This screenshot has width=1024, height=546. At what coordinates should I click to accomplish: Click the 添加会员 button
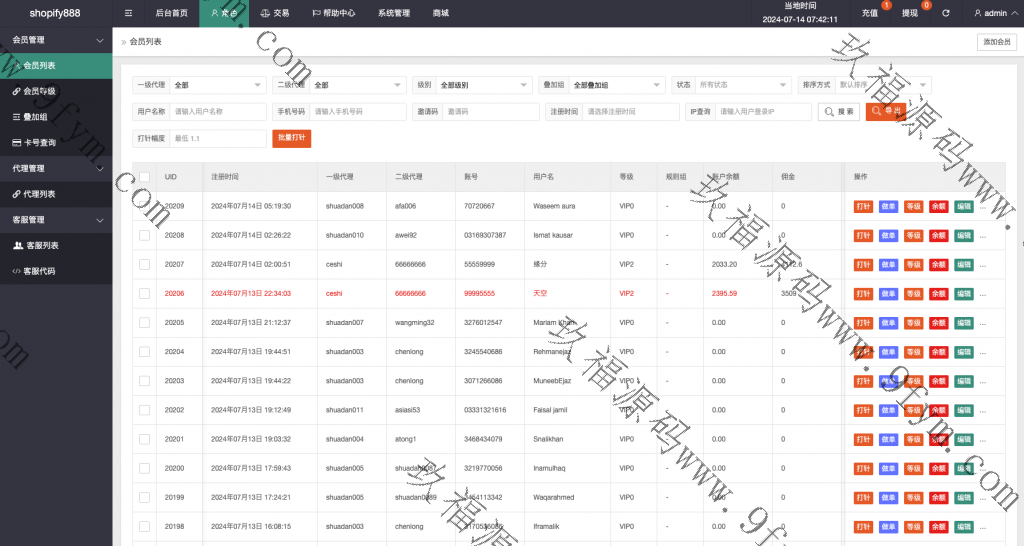click(x=996, y=42)
